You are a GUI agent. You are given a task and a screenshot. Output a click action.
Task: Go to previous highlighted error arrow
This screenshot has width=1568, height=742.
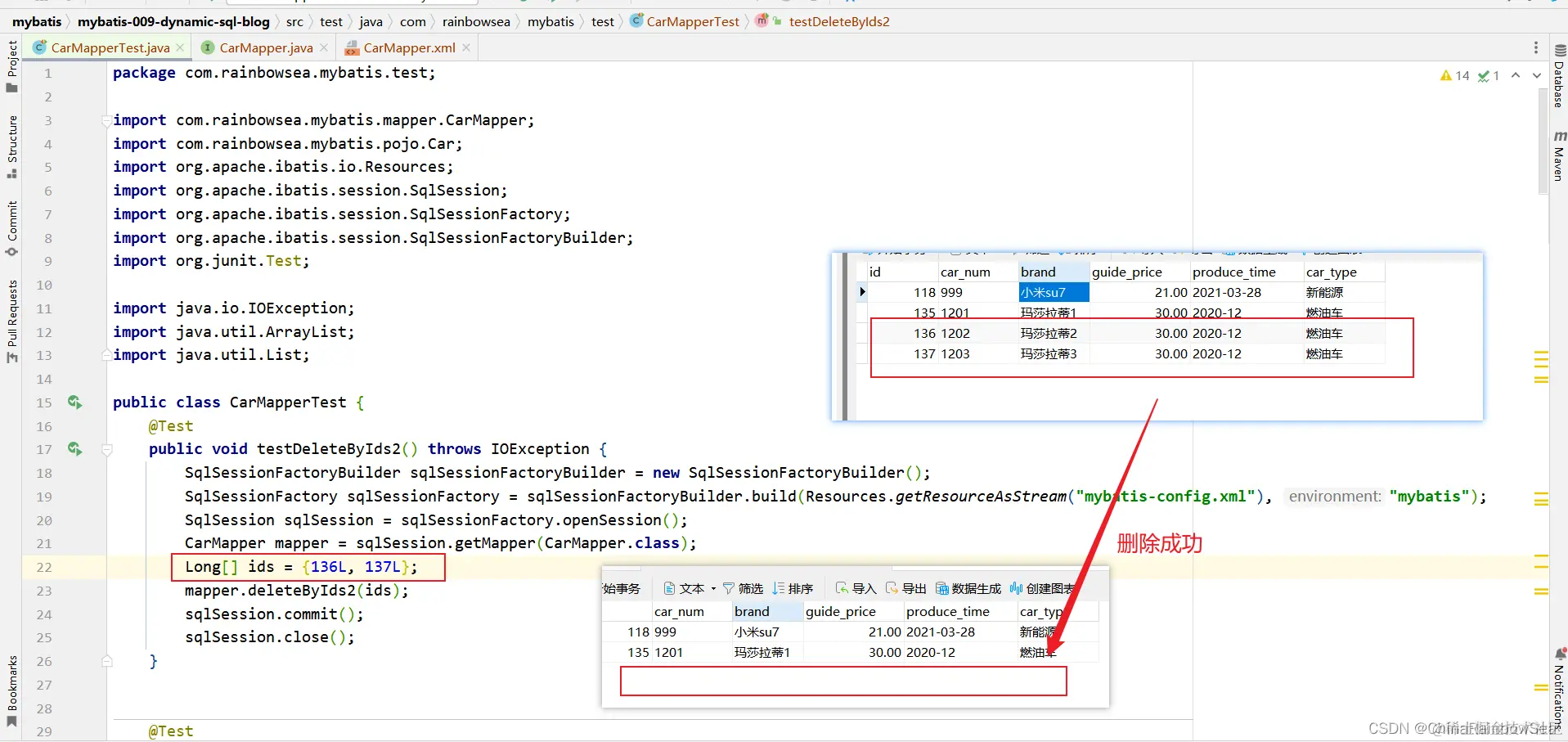1516,75
